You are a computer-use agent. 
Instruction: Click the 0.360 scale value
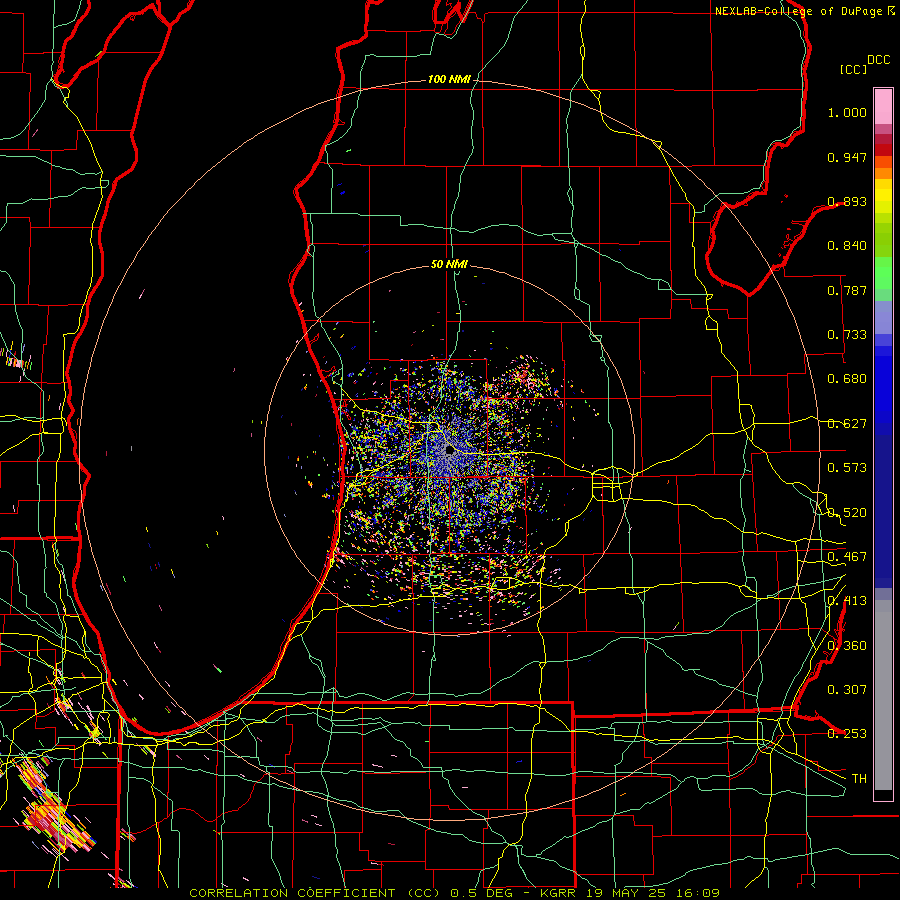pos(847,646)
